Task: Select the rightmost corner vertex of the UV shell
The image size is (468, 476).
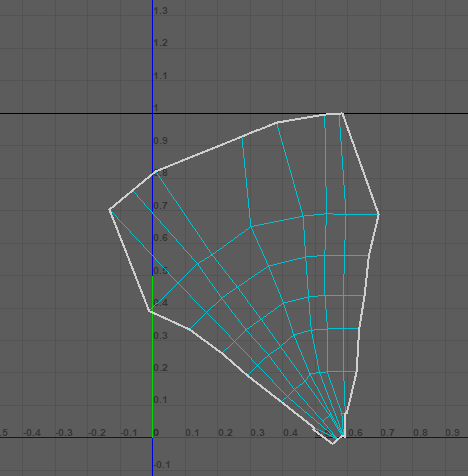Action: 379,214
